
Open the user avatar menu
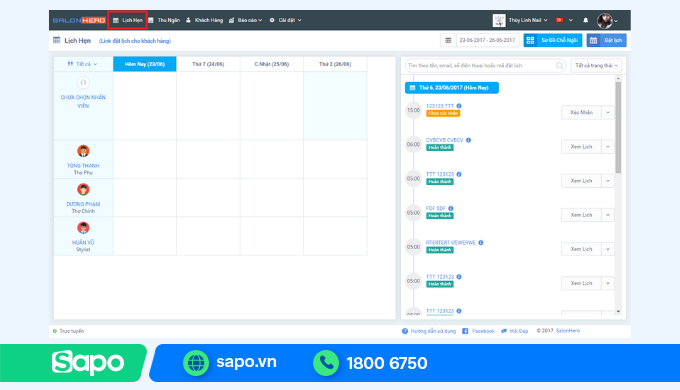coord(607,20)
